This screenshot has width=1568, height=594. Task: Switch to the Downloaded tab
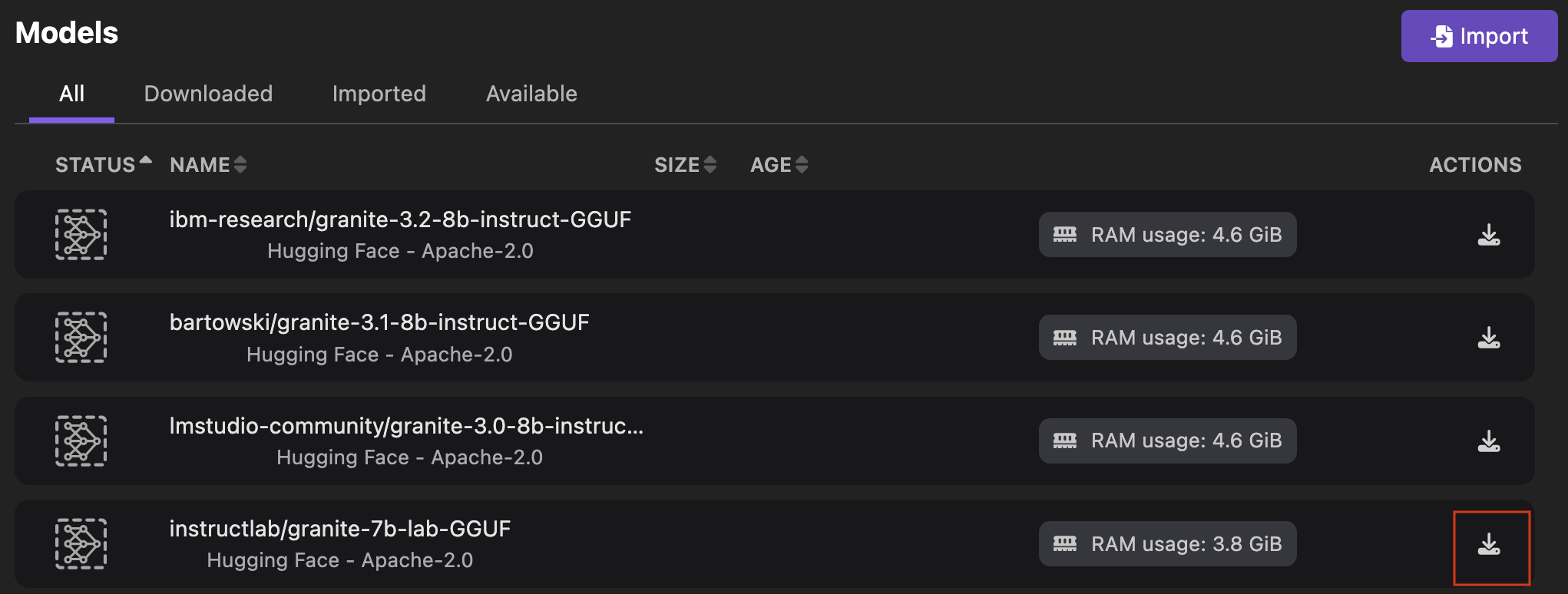pyautogui.click(x=208, y=94)
